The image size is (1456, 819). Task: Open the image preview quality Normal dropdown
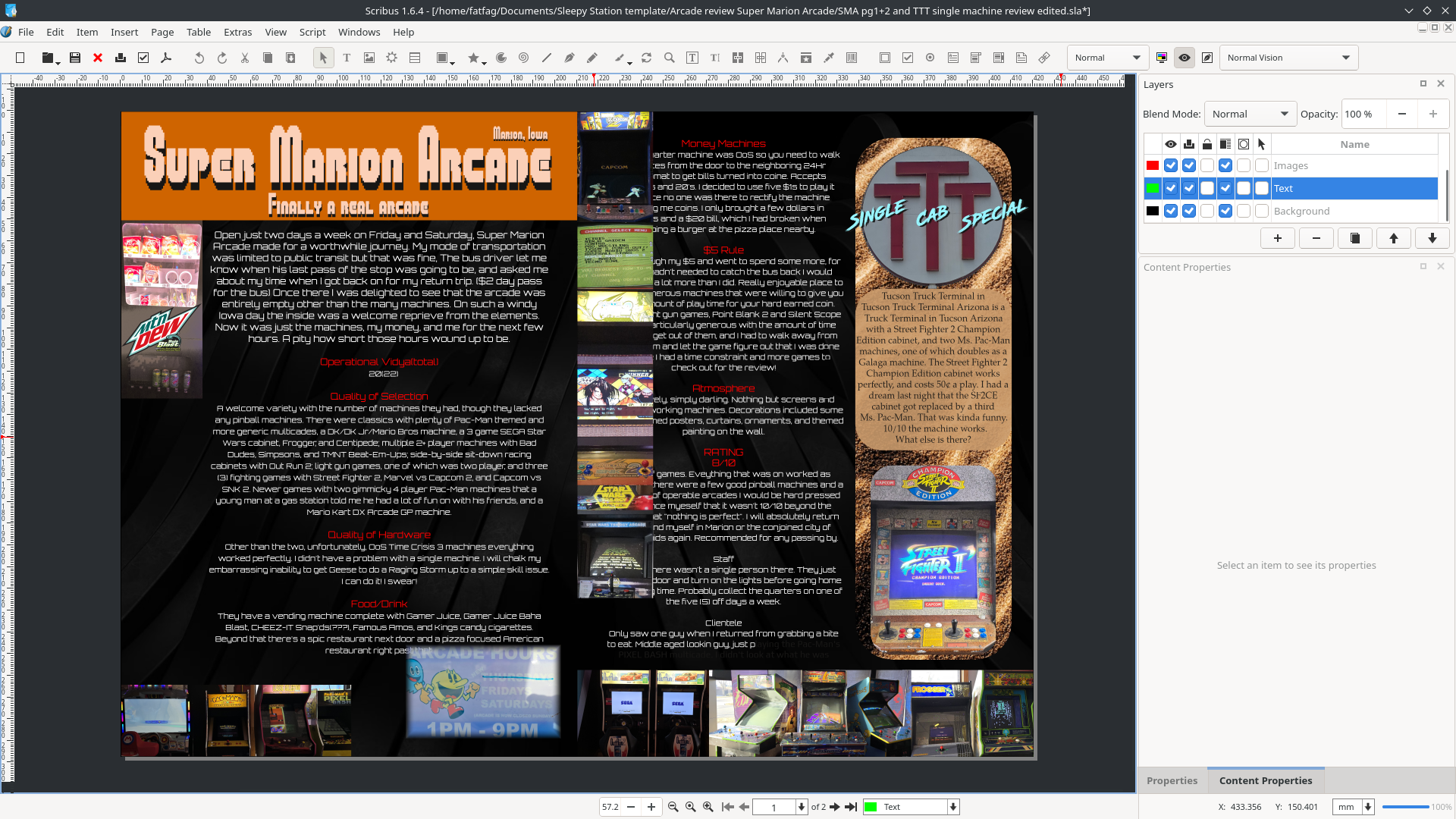point(1107,58)
